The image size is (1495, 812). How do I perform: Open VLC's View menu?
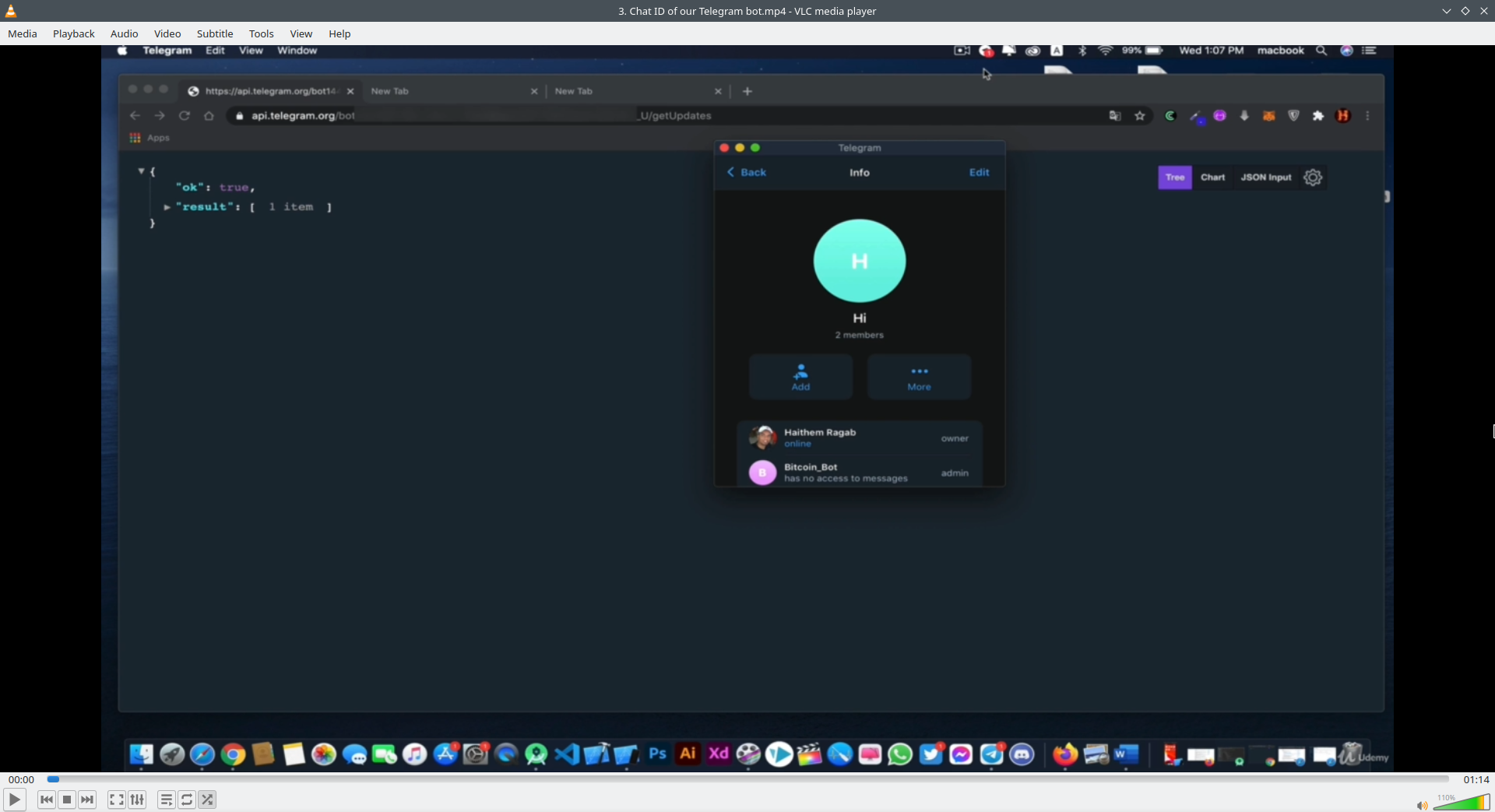(x=301, y=33)
